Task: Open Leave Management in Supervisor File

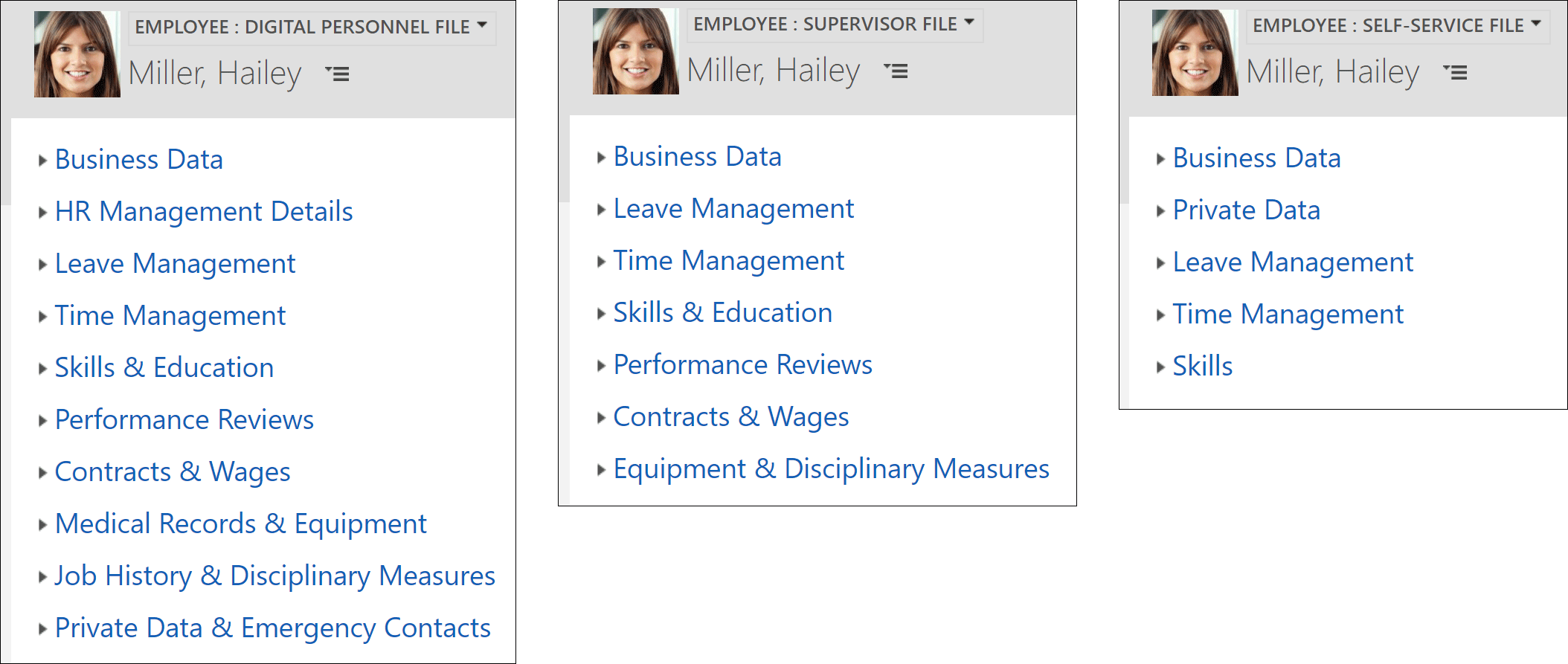Action: pos(733,209)
